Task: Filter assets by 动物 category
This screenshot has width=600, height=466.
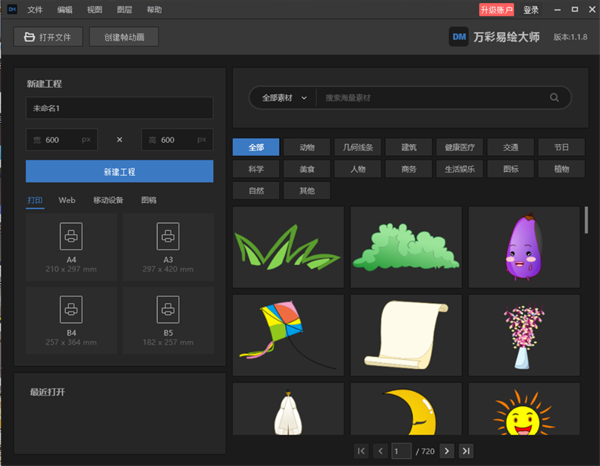Action: pos(306,147)
